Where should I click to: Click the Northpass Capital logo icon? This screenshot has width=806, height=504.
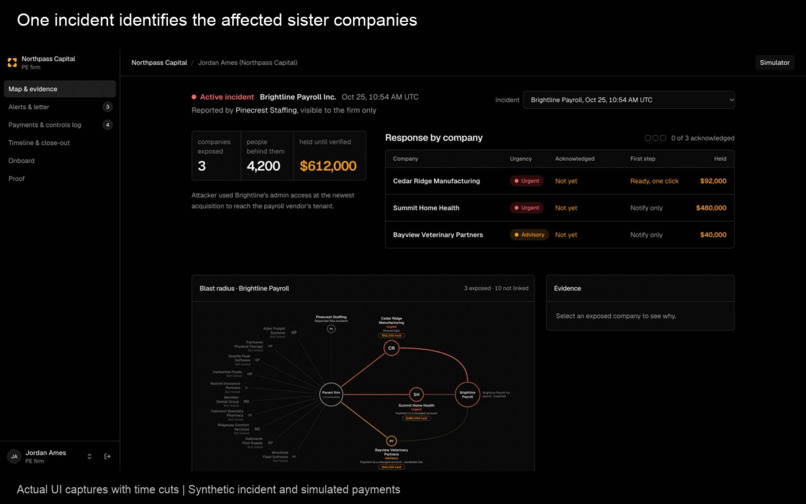(x=12, y=63)
